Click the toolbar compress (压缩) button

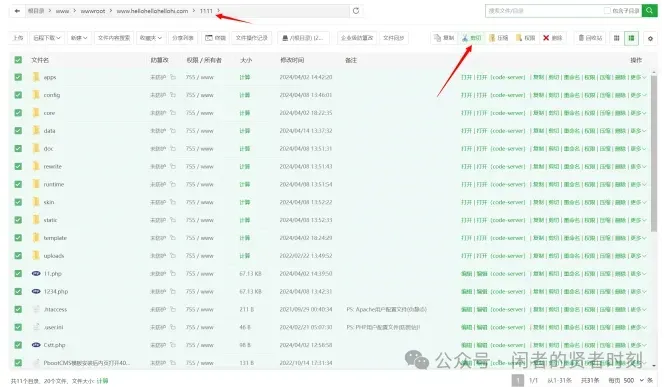click(x=498, y=38)
